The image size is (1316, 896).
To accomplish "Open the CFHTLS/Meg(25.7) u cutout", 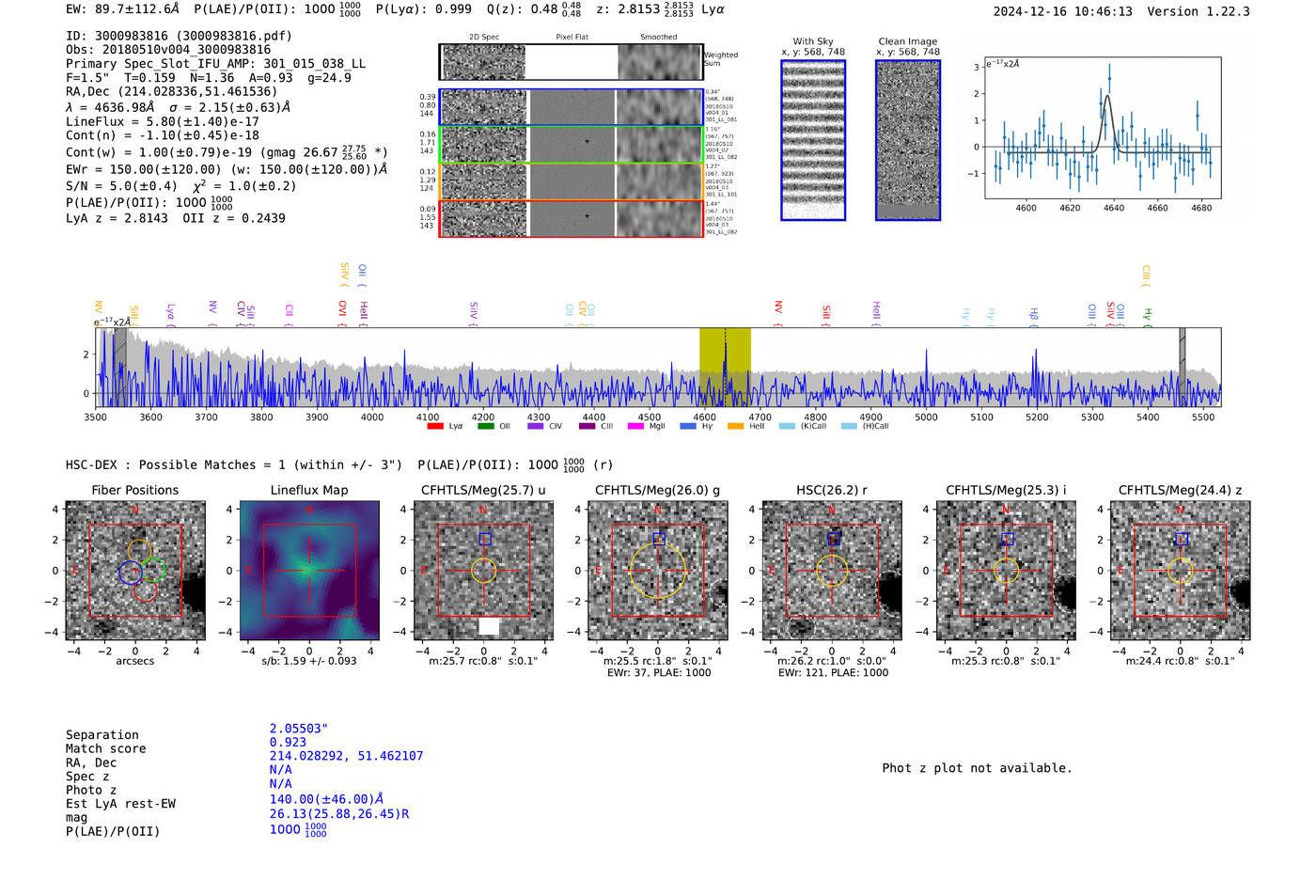I will point(483,570).
